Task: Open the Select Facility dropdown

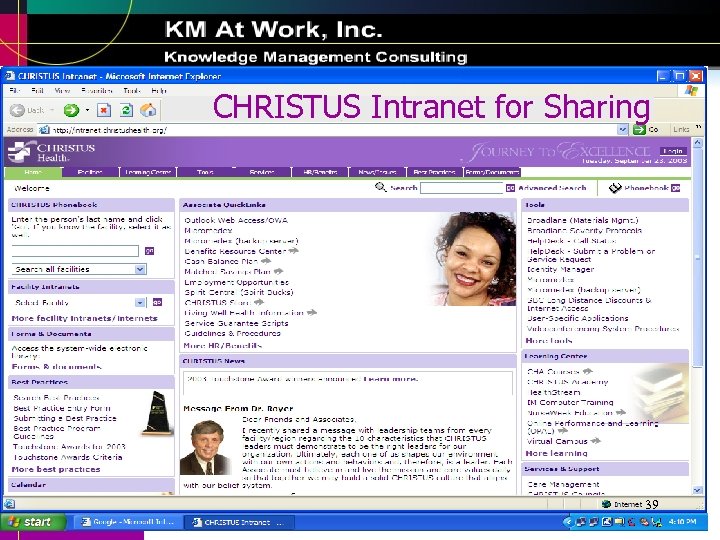Action: coord(140,302)
